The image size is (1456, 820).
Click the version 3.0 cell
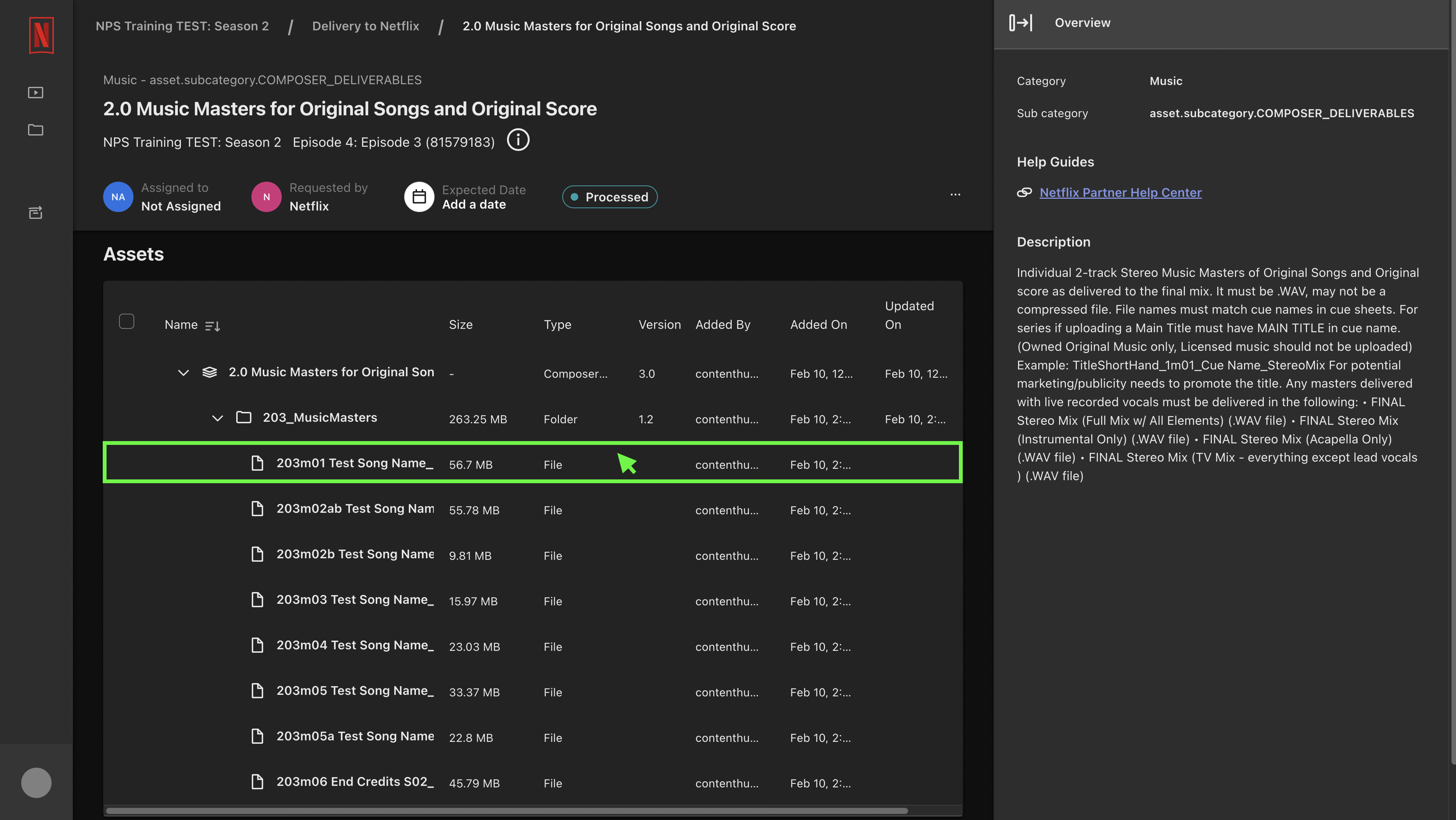tap(646, 374)
